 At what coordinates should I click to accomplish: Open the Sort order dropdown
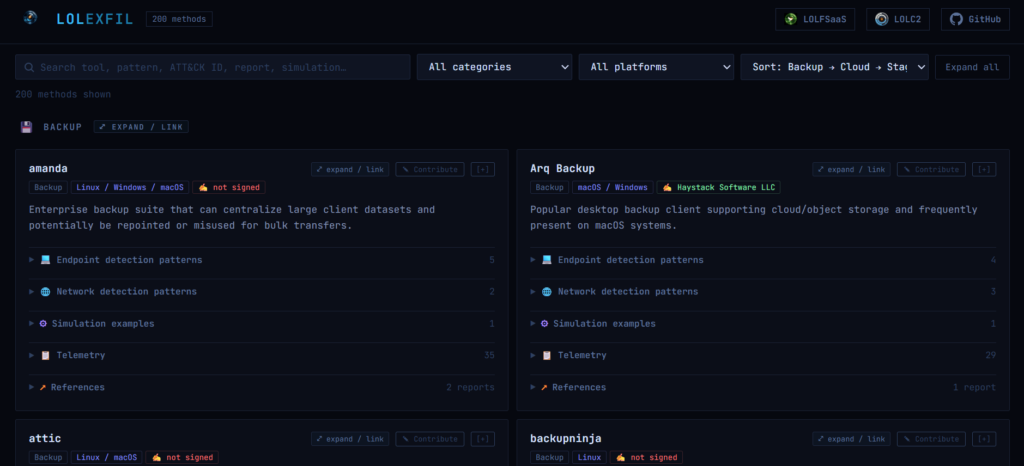(835, 67)
